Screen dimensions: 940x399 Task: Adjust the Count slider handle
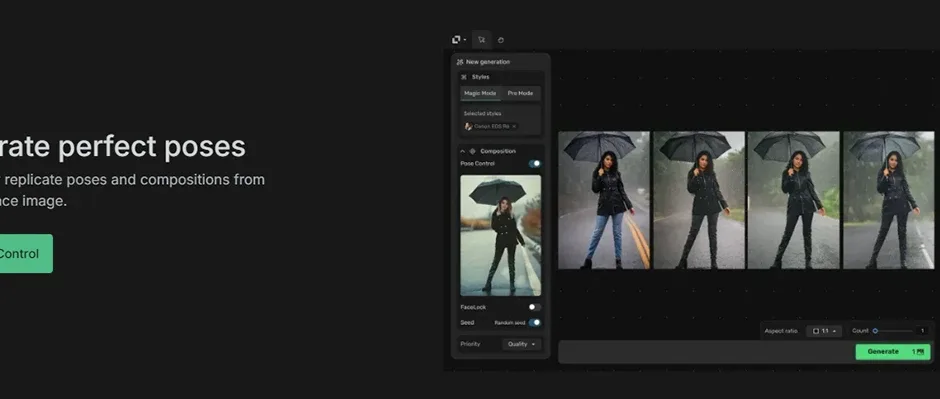tap(875, 331)
